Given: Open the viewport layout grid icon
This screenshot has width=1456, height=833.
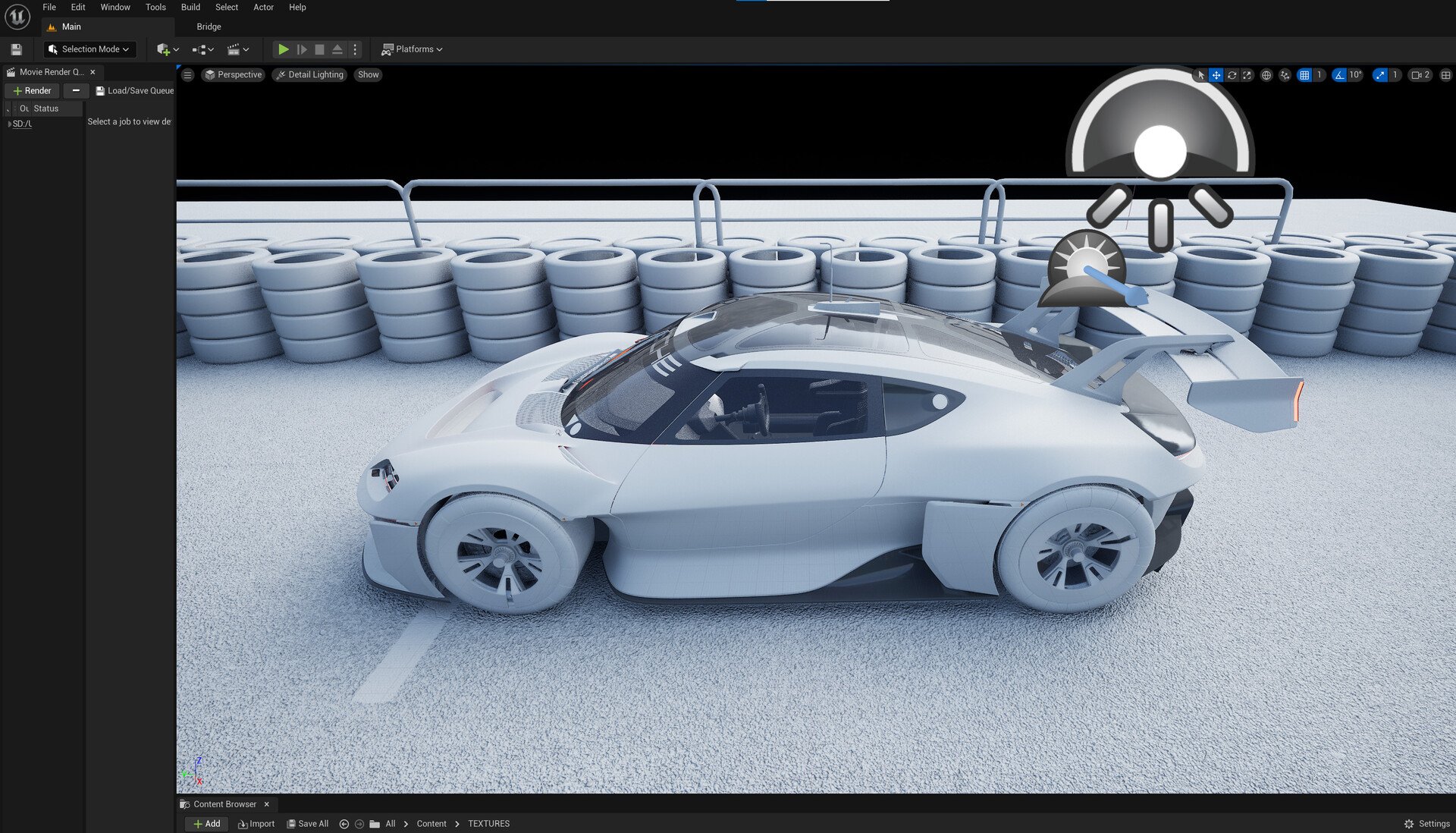Looking at the screenshot, I should tap(1445, 75).
